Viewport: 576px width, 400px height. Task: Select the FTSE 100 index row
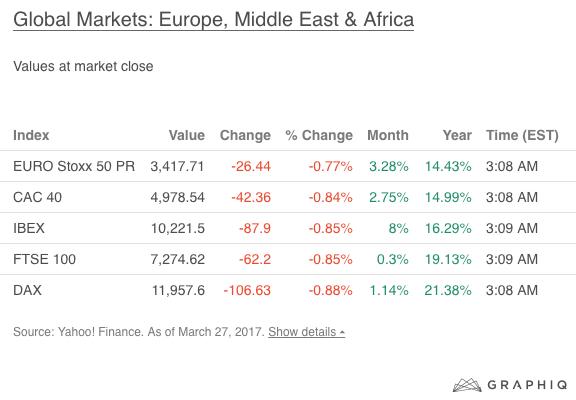pyautogui.click(x=288, y=259)
